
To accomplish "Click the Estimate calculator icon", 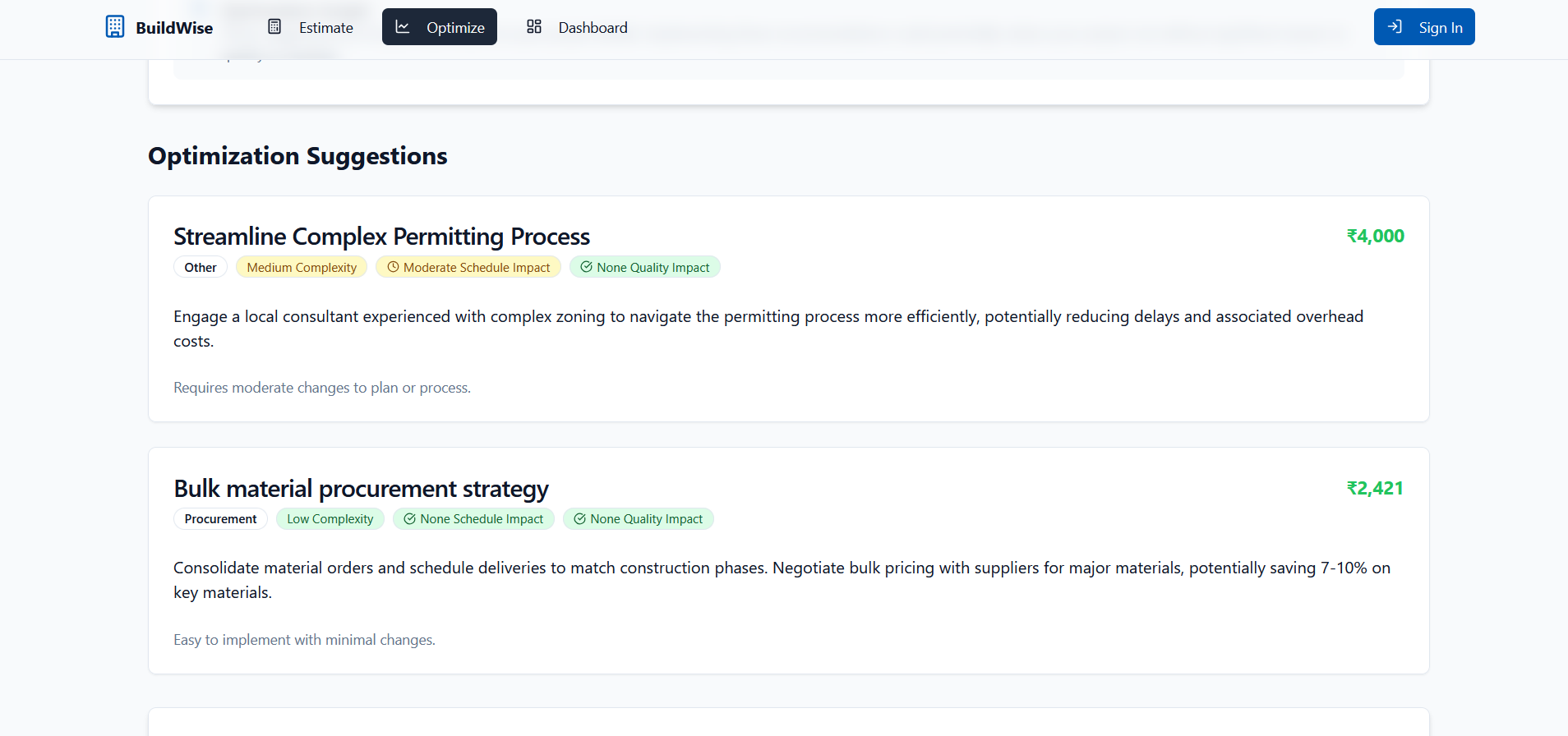I will [274, 27].
